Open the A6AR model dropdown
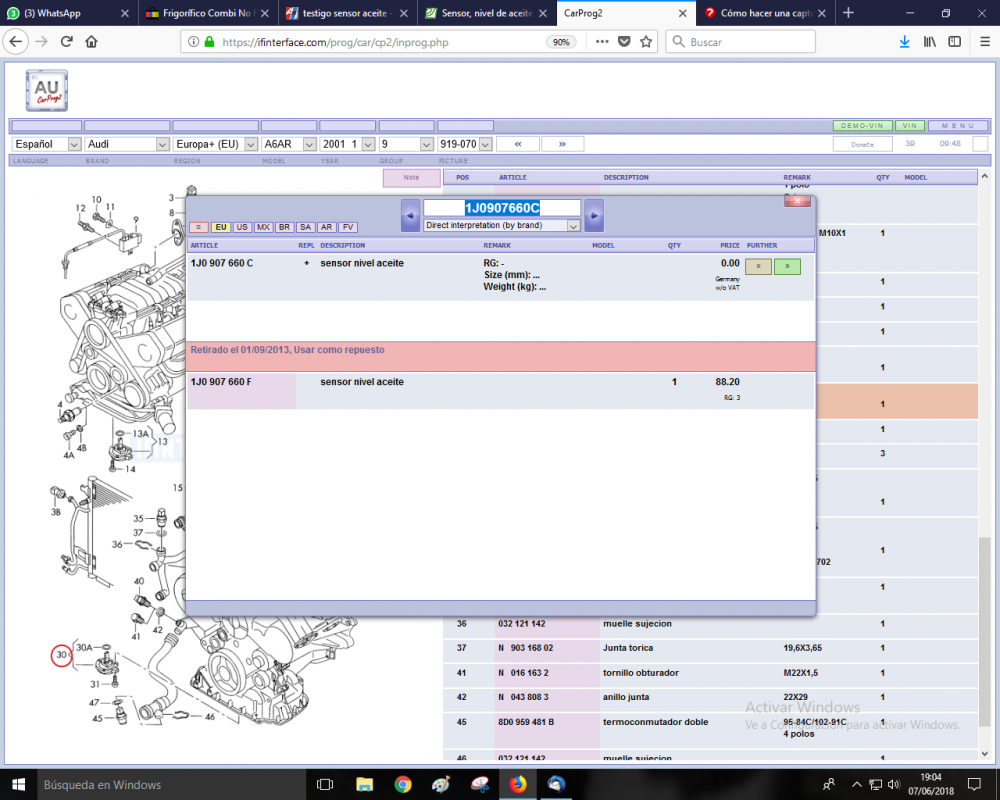1000x800 pixels. click(x=289, y=144)
